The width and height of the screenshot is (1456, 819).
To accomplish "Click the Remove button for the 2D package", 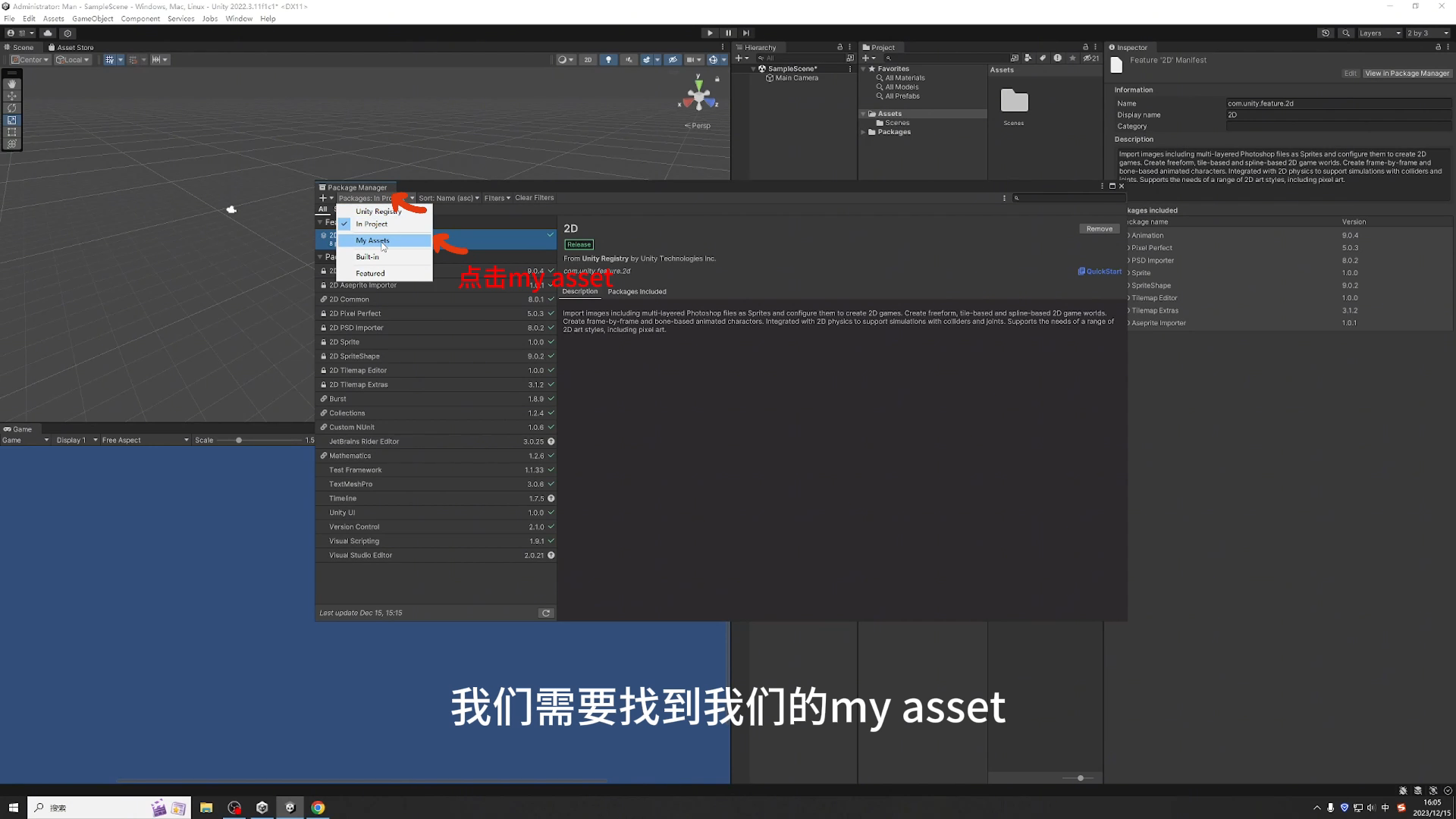I will tap(1099, 228).
